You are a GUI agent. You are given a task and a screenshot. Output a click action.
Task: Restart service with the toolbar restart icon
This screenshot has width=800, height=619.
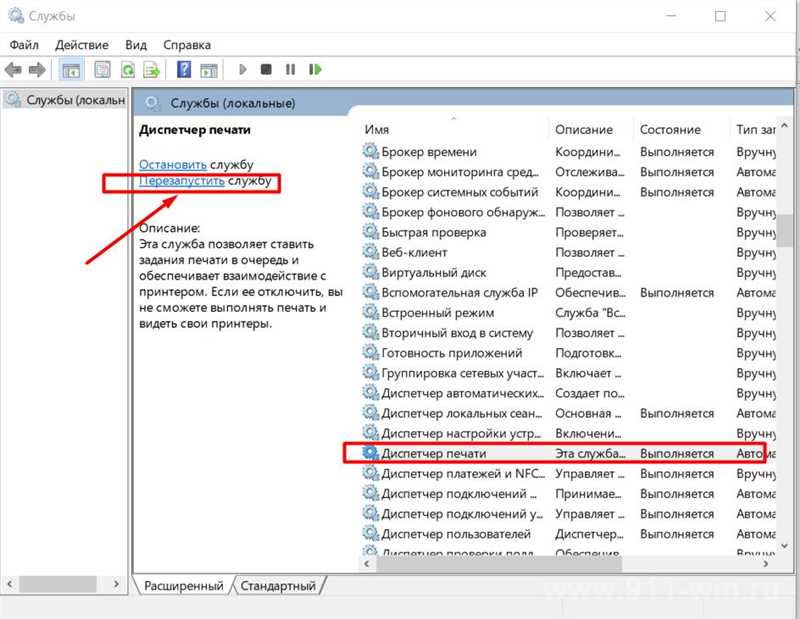pyautogui.click(x=315, y=69)
